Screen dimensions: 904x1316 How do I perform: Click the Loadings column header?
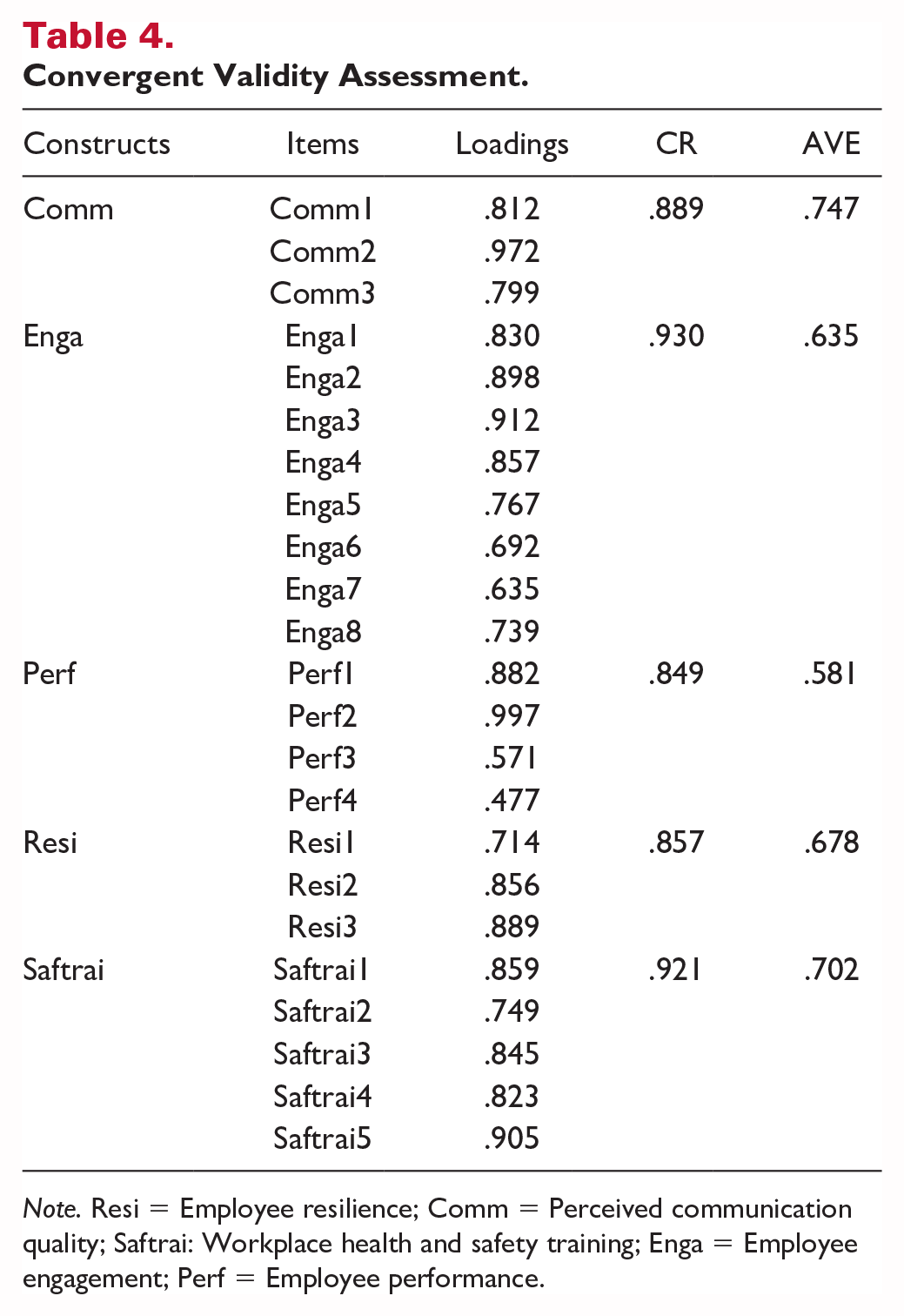click(x=512, y=144)
